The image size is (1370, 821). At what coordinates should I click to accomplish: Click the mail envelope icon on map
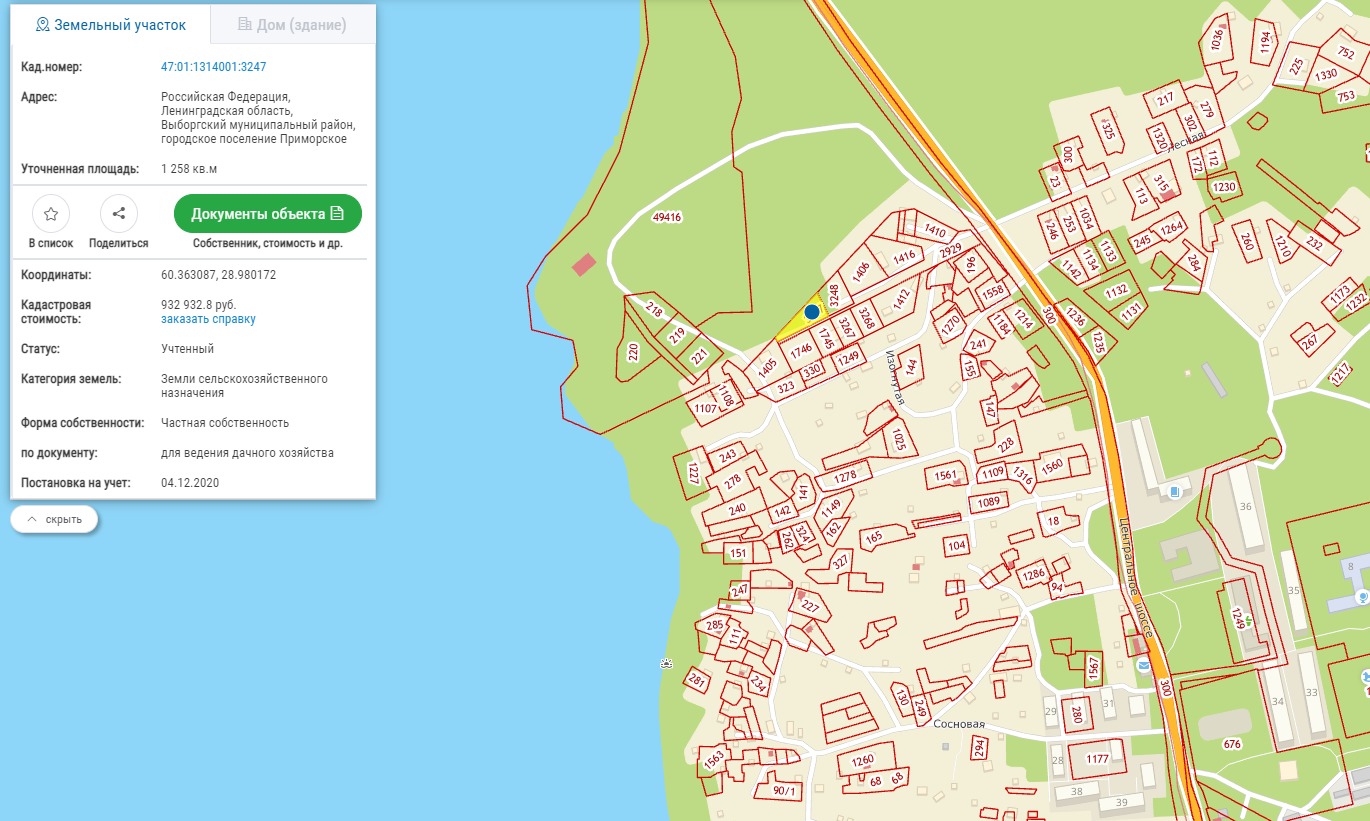(x=1144, y=665)
